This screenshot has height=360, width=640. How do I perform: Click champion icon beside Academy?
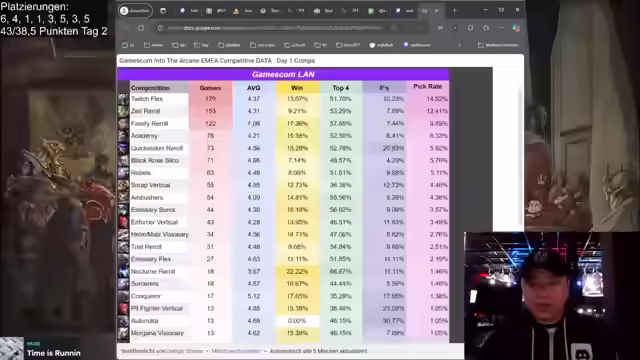(123, 136)
